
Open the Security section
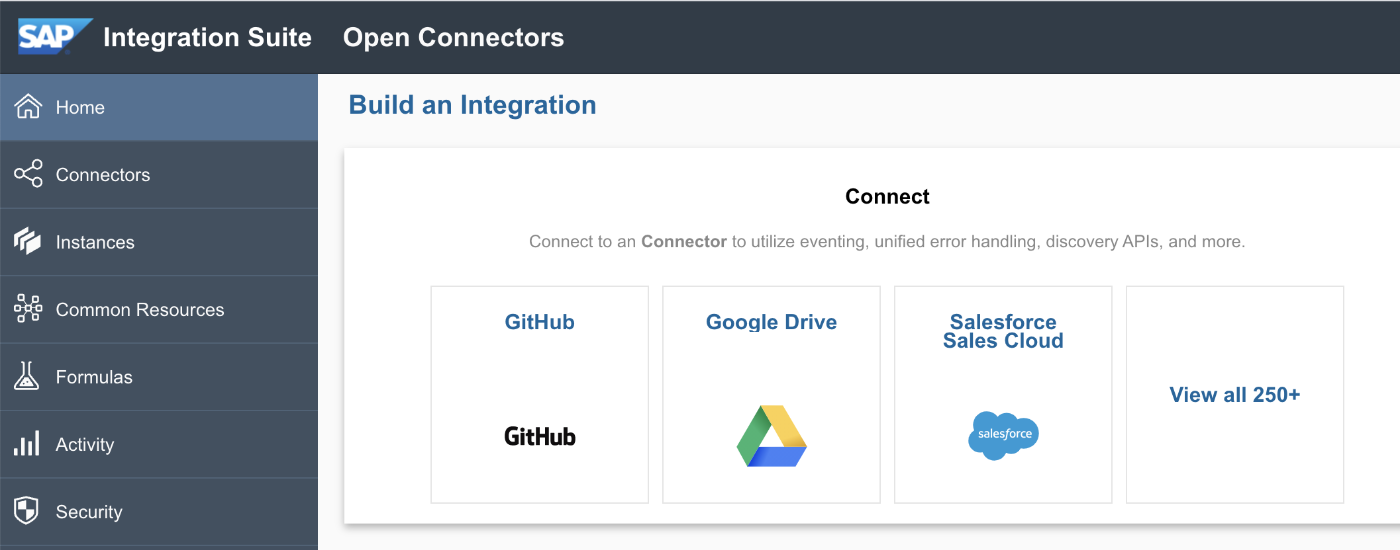click(x=159, y=512)
